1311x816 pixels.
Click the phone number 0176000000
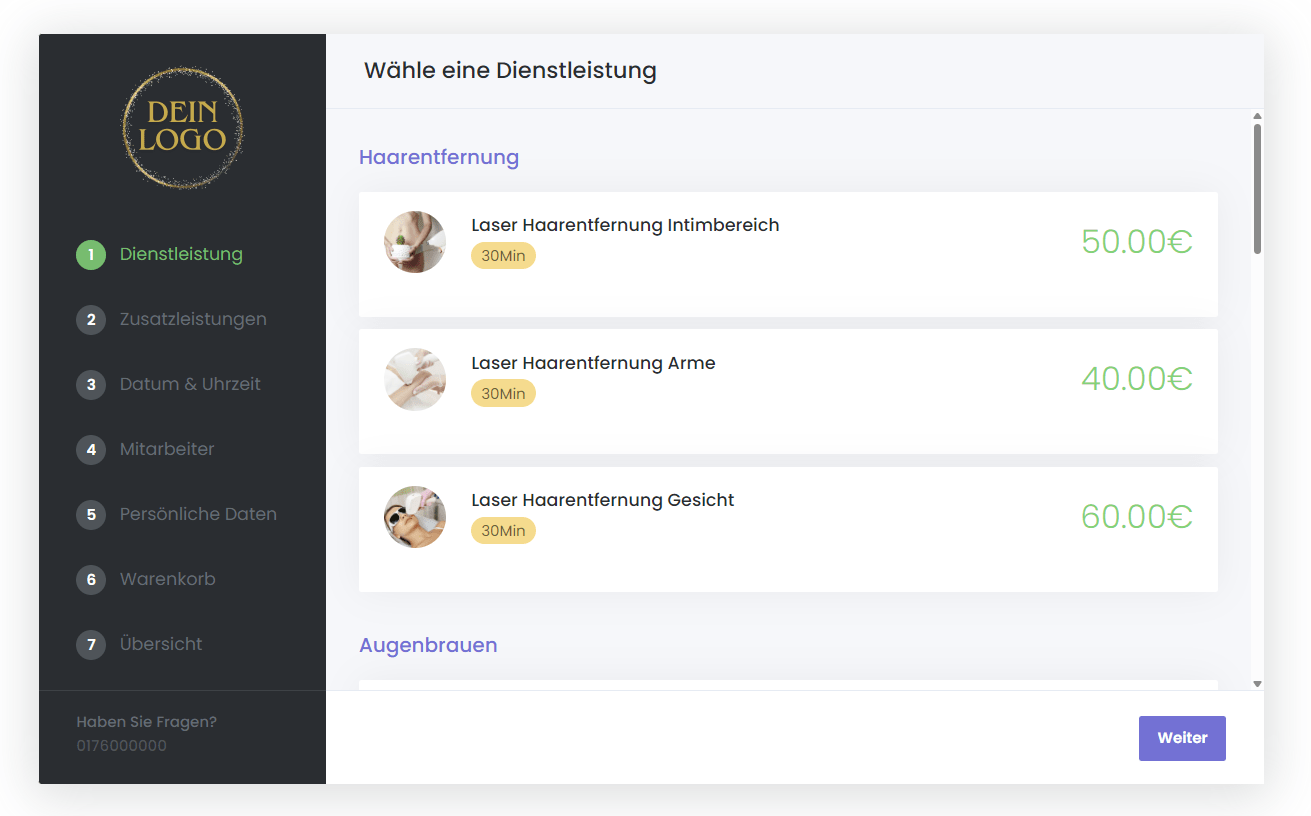pos(122,746)
